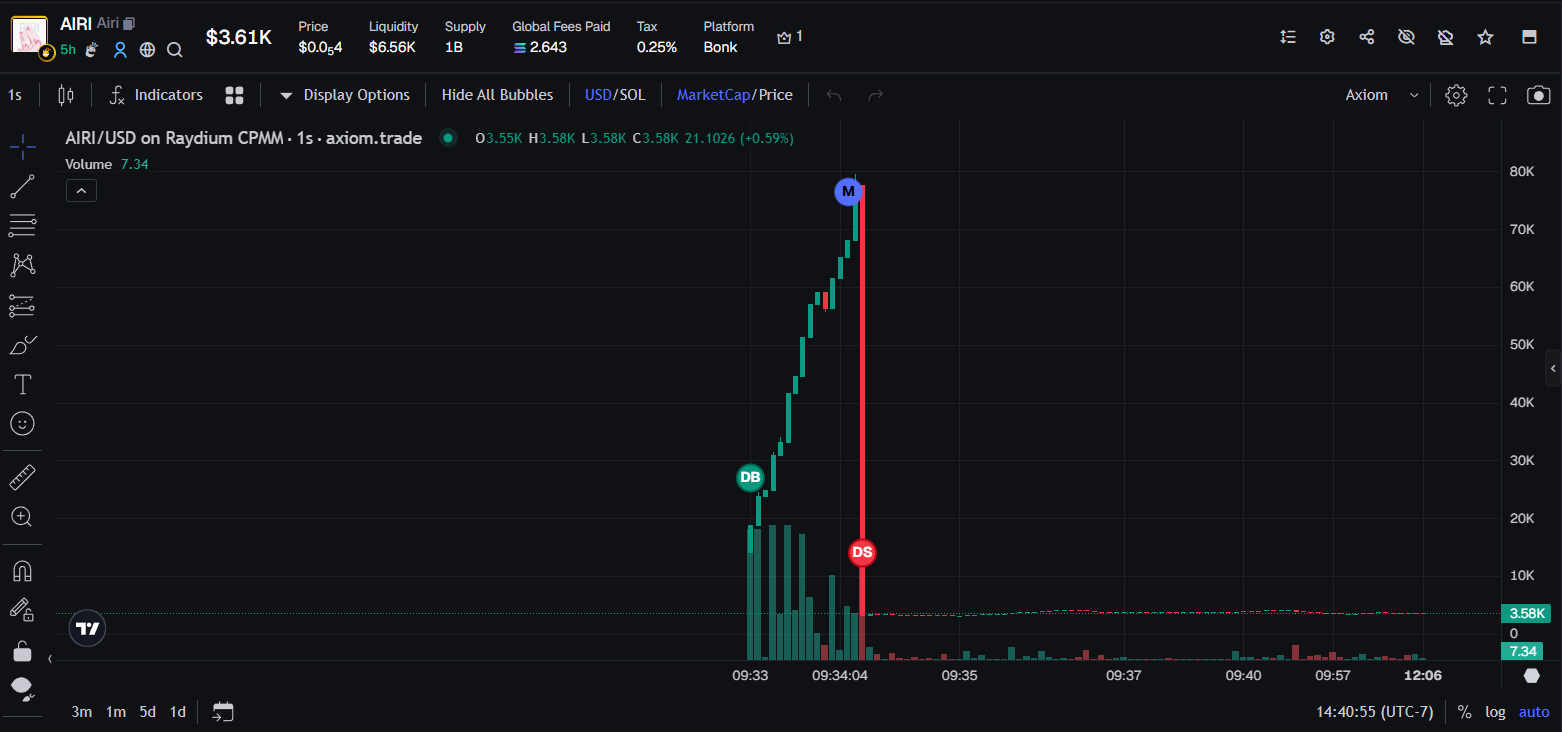Image resolution: width=1562 pixels, height=732 pixels.
Task: Select the 5d time range
Action: pyautogui.click(x=147, y=712)
